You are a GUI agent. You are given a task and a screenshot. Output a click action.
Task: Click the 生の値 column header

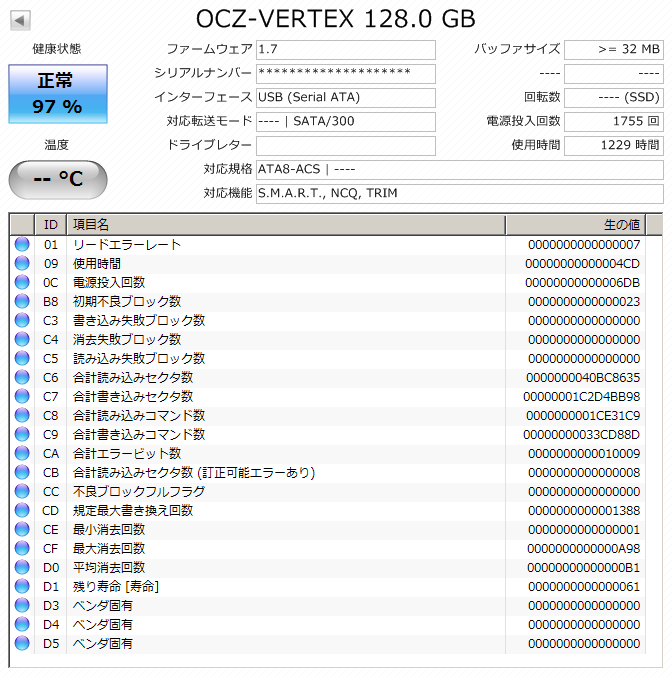click(x=576, y=225)
